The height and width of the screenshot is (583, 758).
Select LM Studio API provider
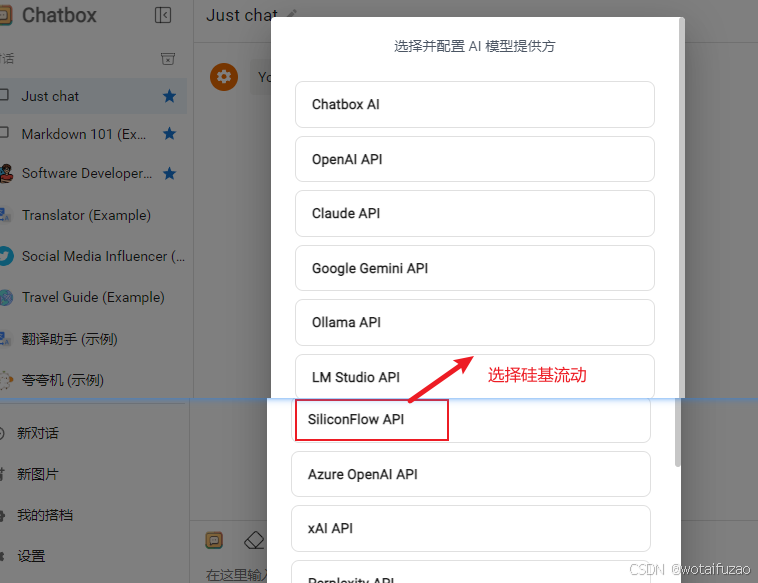pyautogui.click(x=475, y=377)
